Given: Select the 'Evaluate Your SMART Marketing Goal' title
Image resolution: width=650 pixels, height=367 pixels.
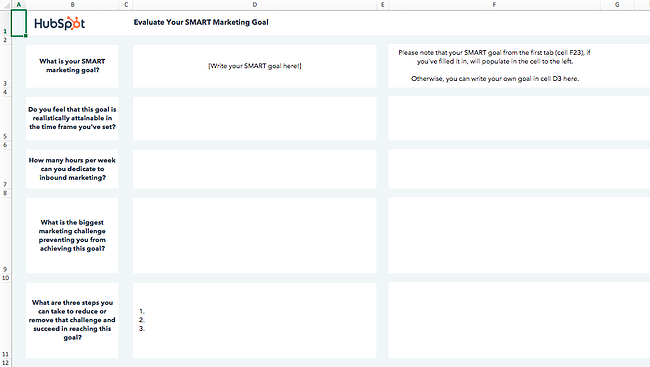Looking at the screenshot, I should point(201,22).
